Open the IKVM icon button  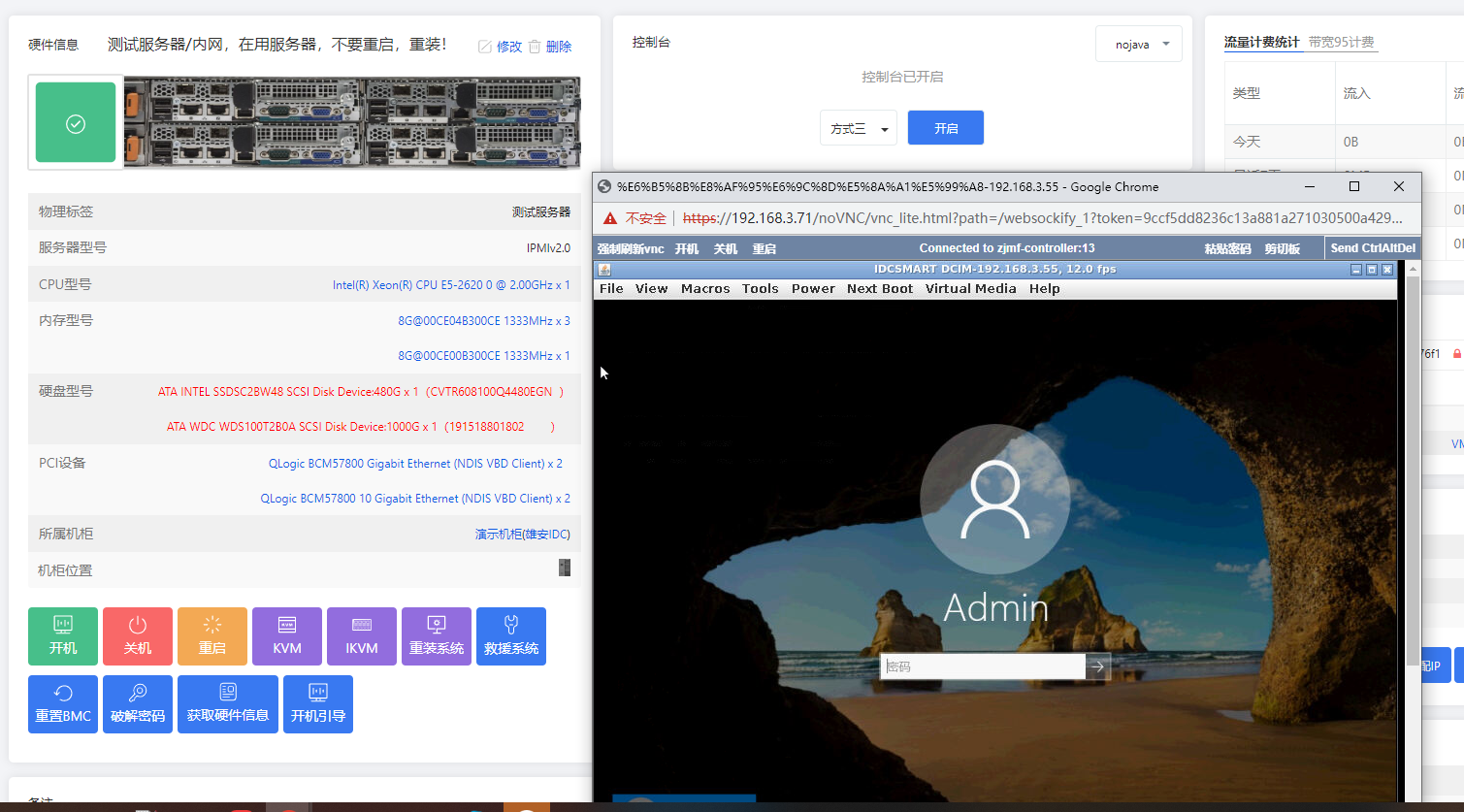tap(361, 635)
